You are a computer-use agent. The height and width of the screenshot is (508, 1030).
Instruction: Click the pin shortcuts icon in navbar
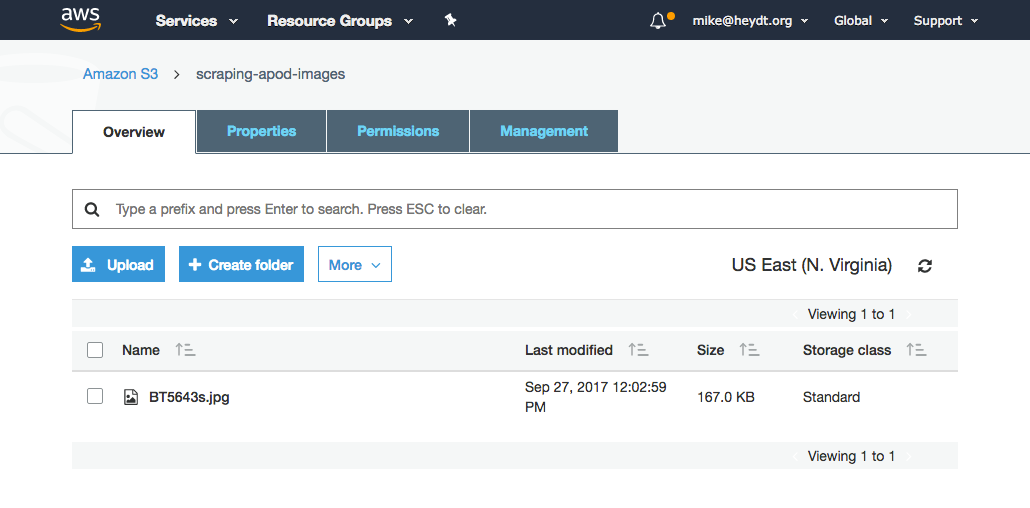tap(450, 20)
